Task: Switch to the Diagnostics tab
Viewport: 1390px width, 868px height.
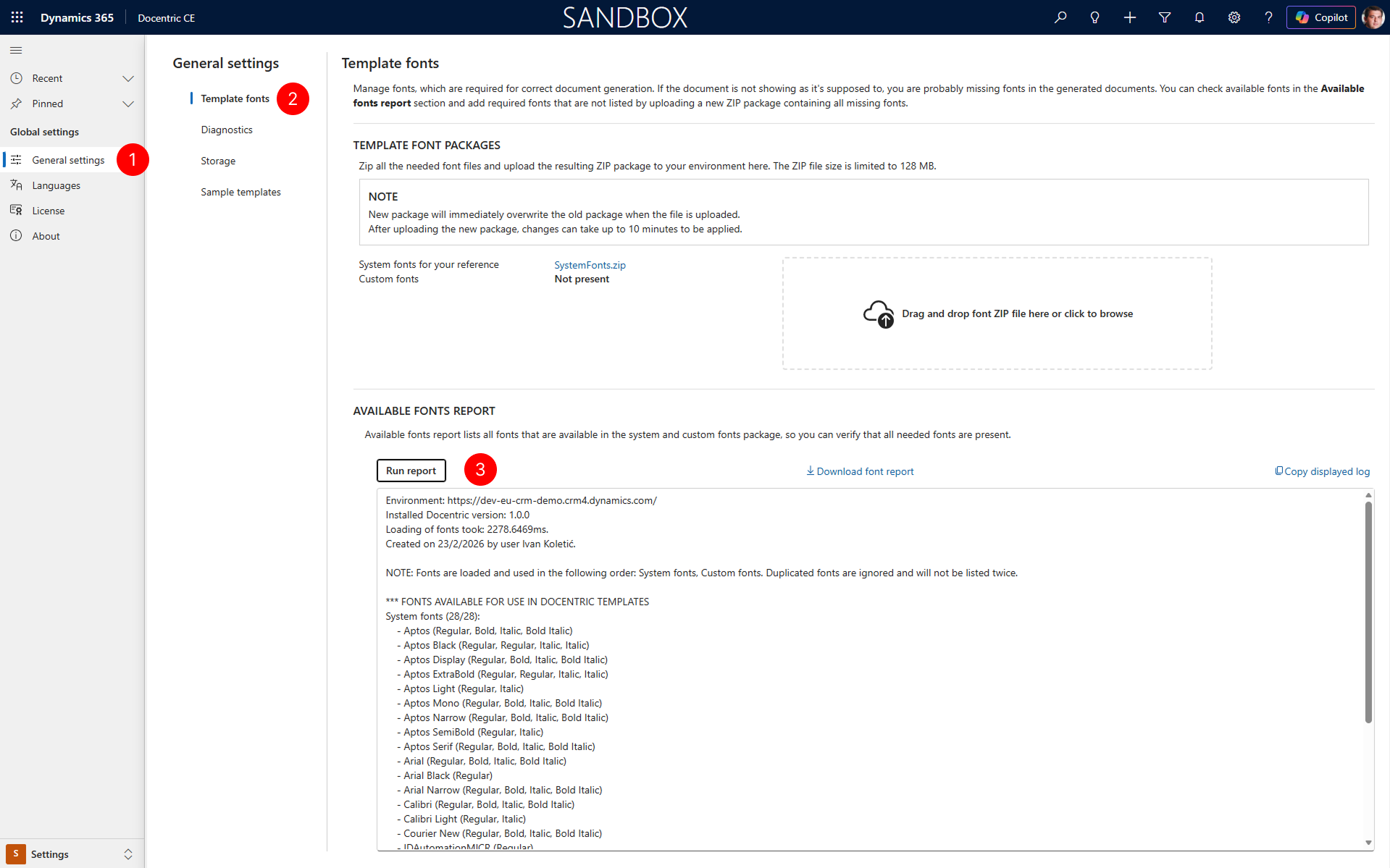Action: 227,130
